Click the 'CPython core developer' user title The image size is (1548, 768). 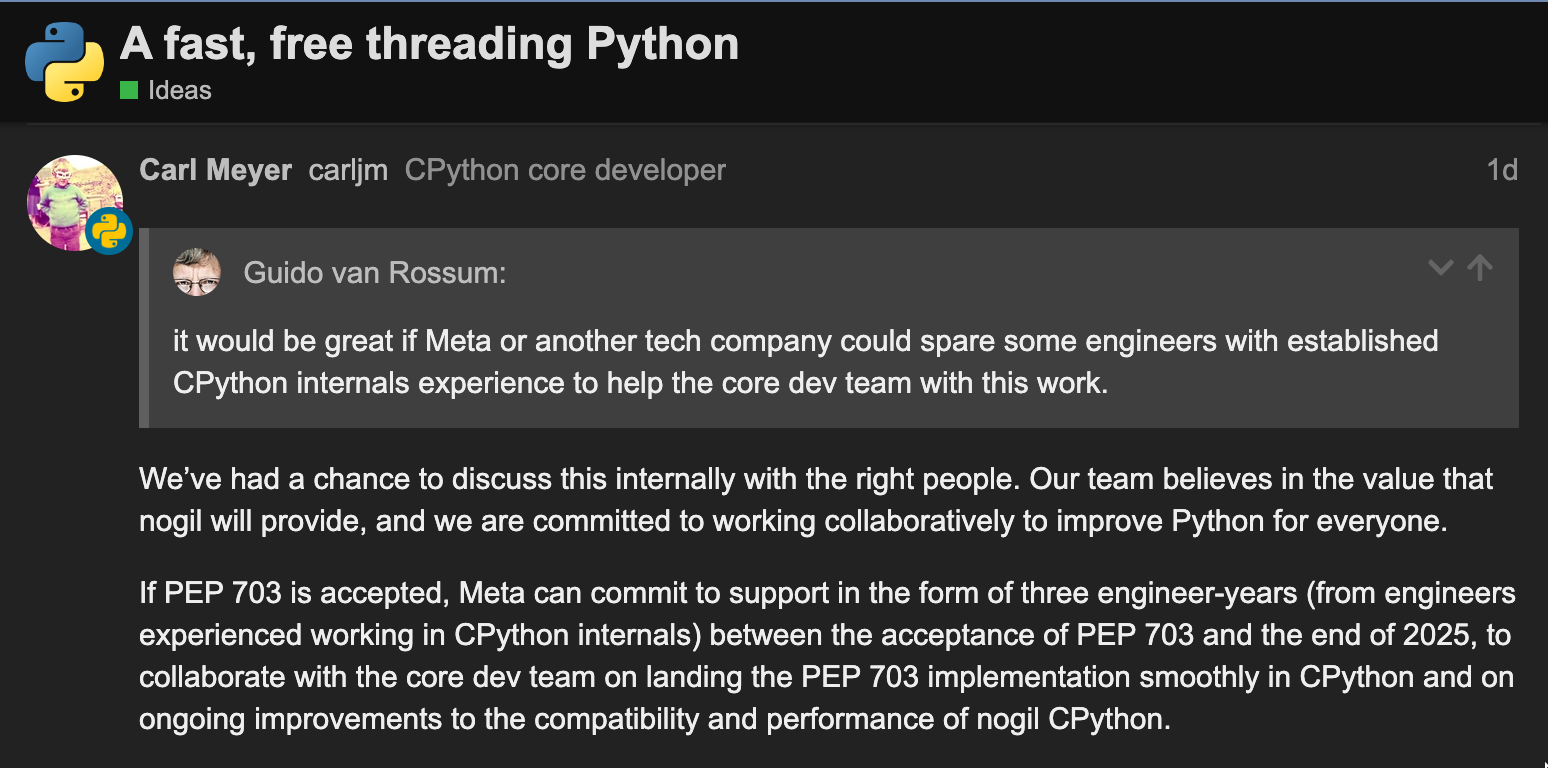tap(565, 170)
